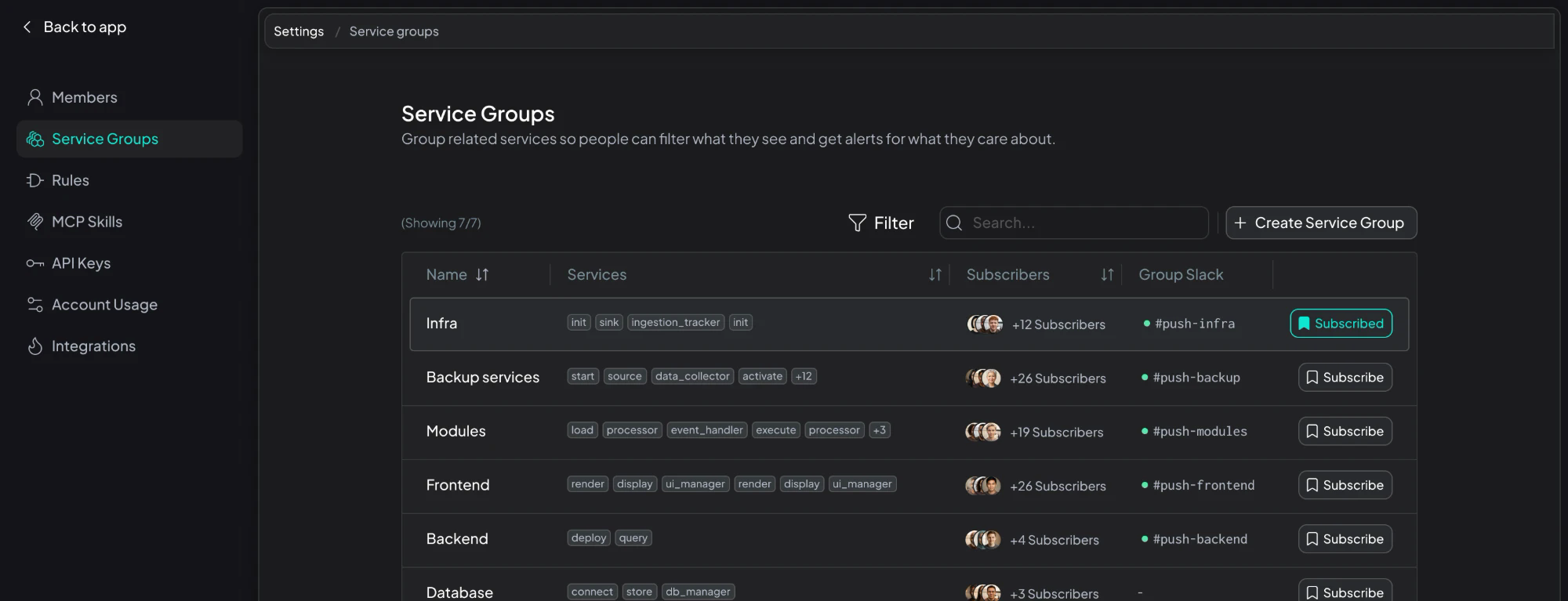Open the Filter funnel control

[x=881, y=223]
